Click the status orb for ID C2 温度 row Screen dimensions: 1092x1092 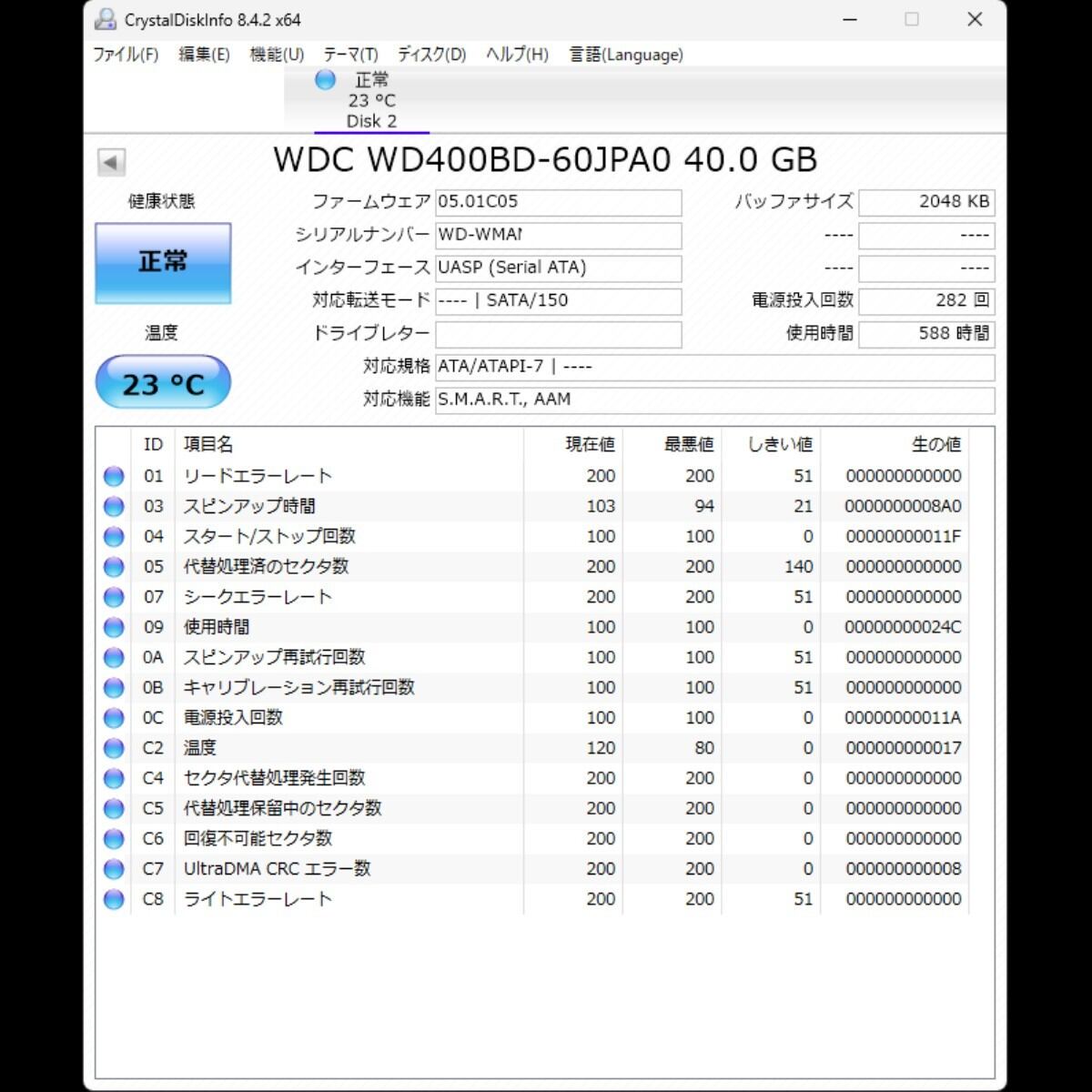[114, 748]
